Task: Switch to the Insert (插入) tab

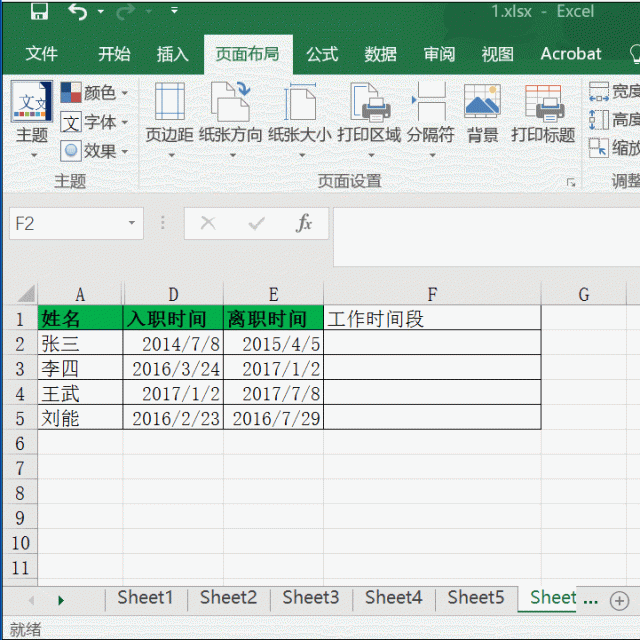Action: pos(173,54)
